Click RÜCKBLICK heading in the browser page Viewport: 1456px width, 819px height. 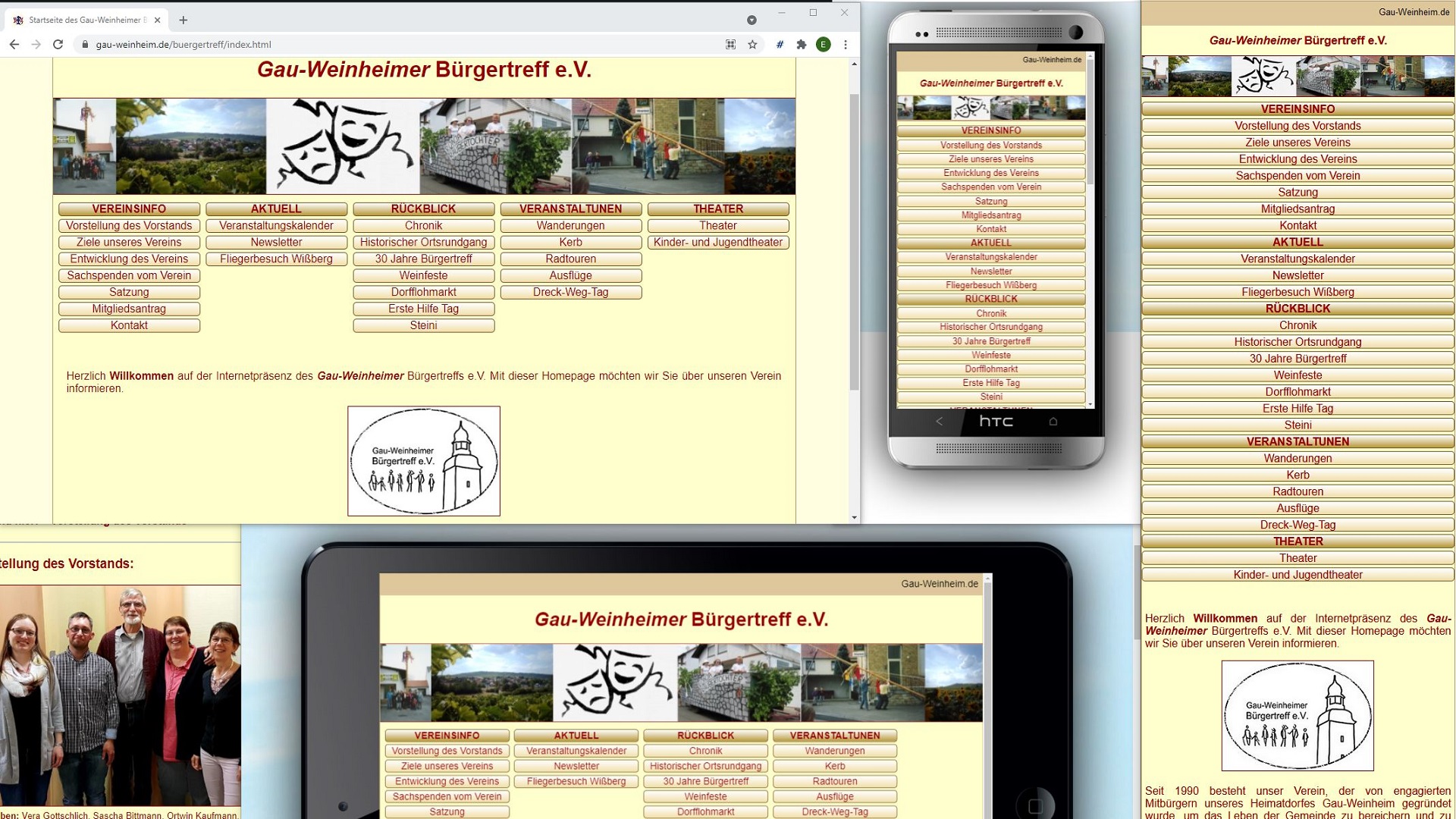[x=423, y=209]
